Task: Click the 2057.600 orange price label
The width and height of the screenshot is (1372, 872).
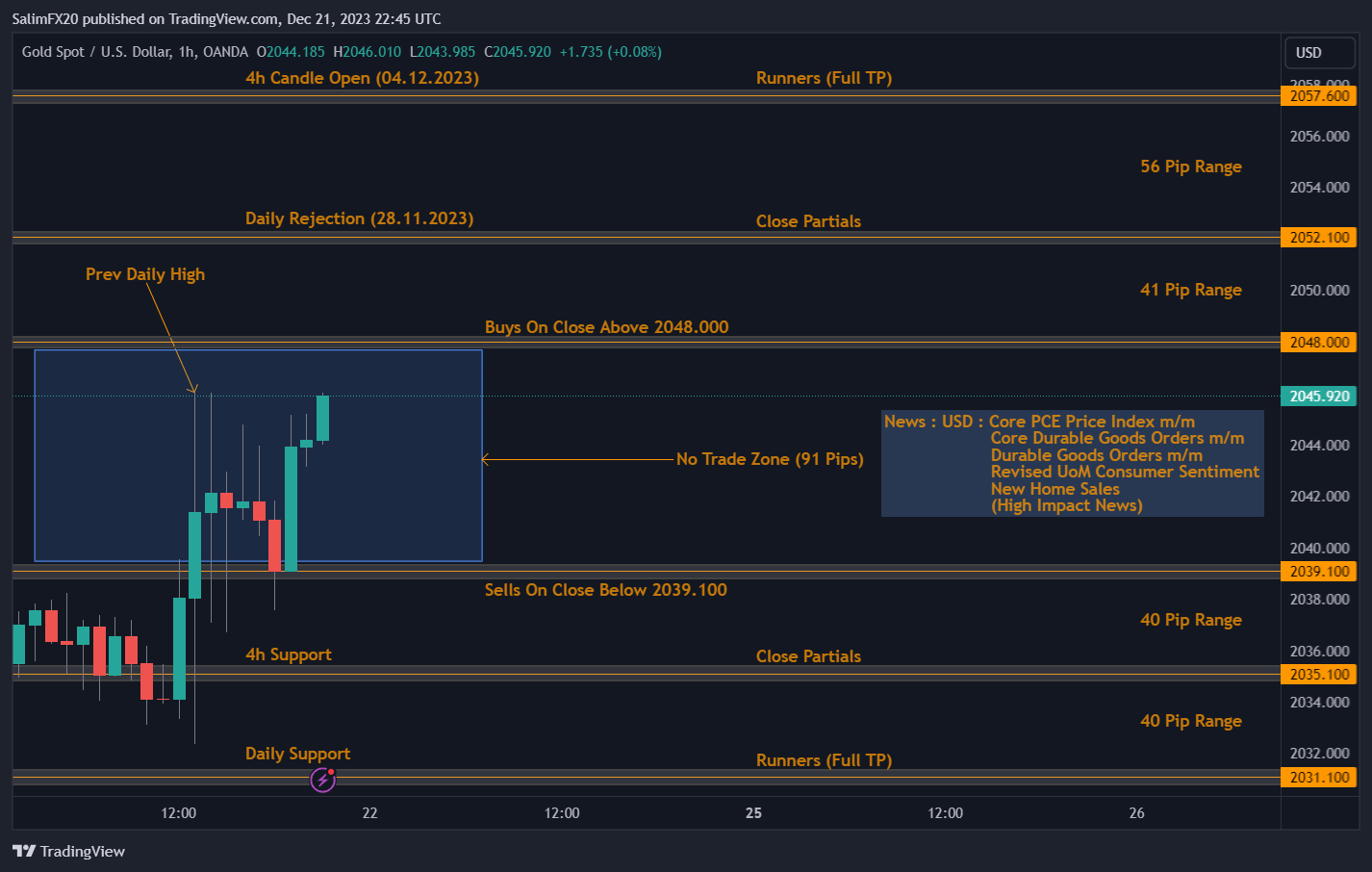Action: click(x=1318, y=95)
